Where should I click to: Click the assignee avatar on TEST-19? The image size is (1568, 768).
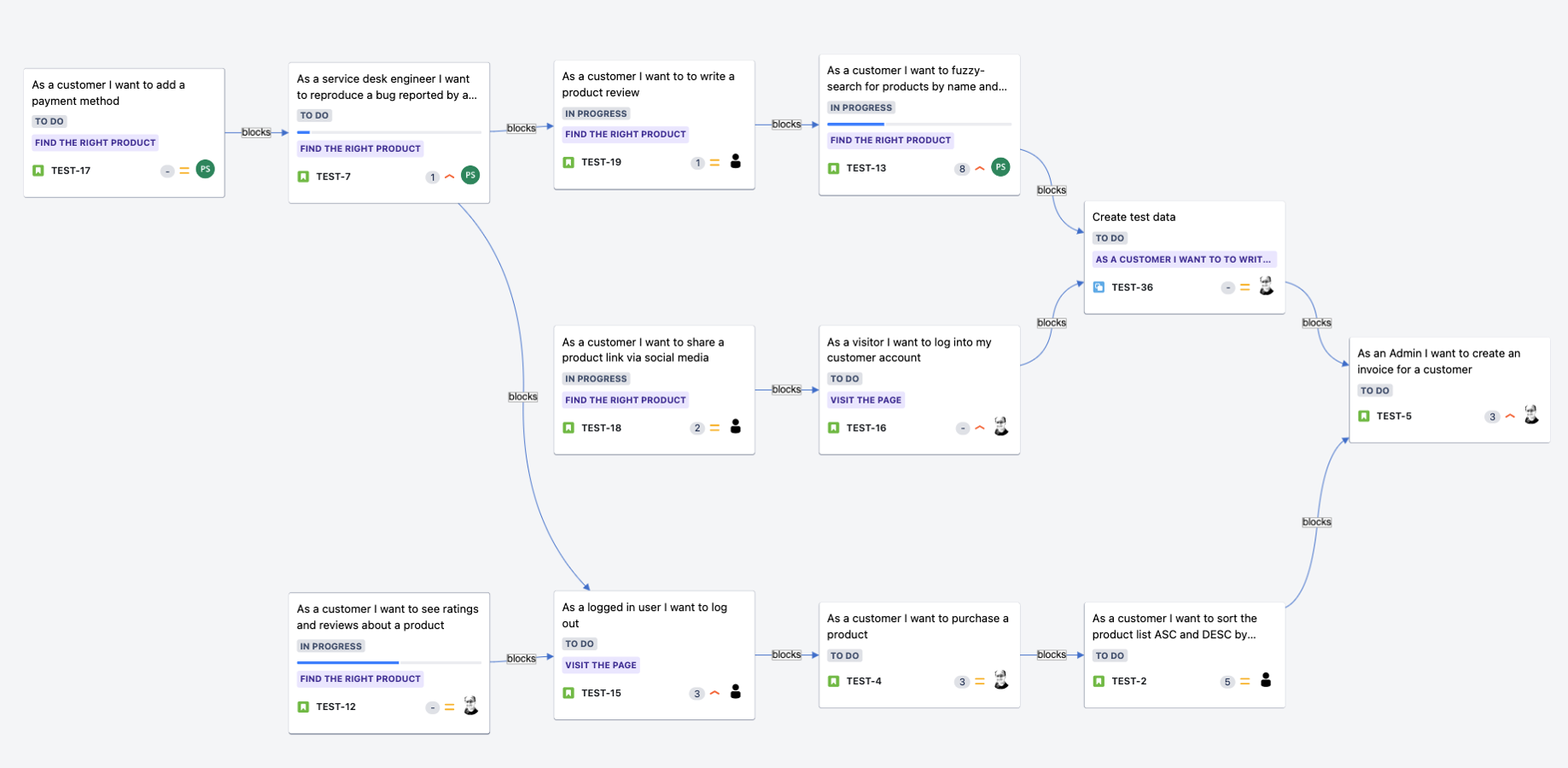point(736,161)
